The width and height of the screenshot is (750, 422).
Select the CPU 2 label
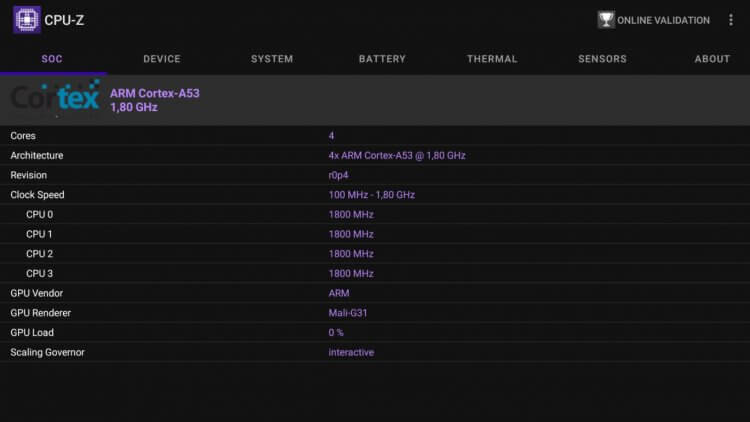click(x=40, y=254)
